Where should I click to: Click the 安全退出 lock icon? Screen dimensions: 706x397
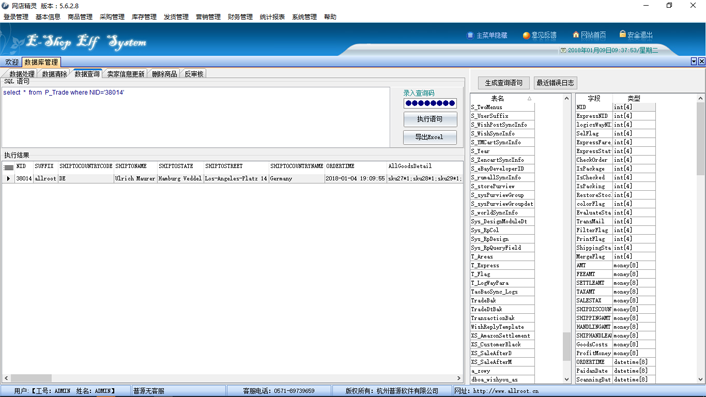pos(622,34)
